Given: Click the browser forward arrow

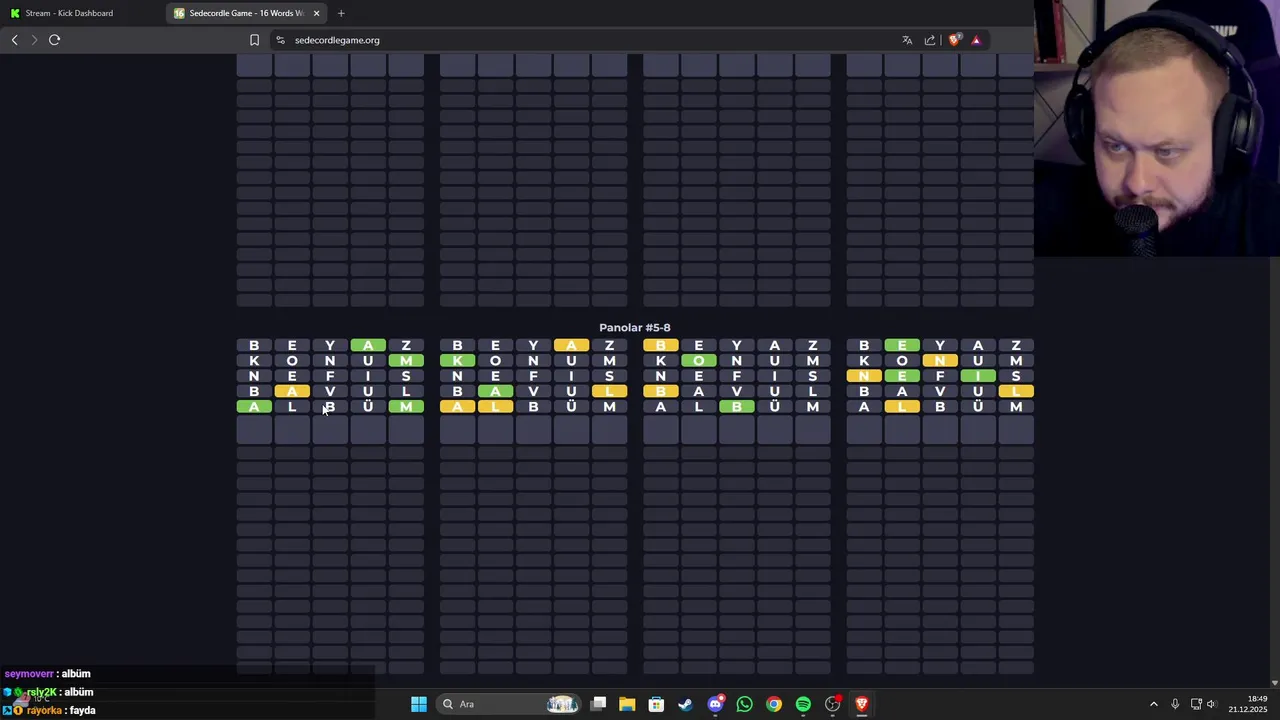Looking at the screenshot, I should coord(34,40).
